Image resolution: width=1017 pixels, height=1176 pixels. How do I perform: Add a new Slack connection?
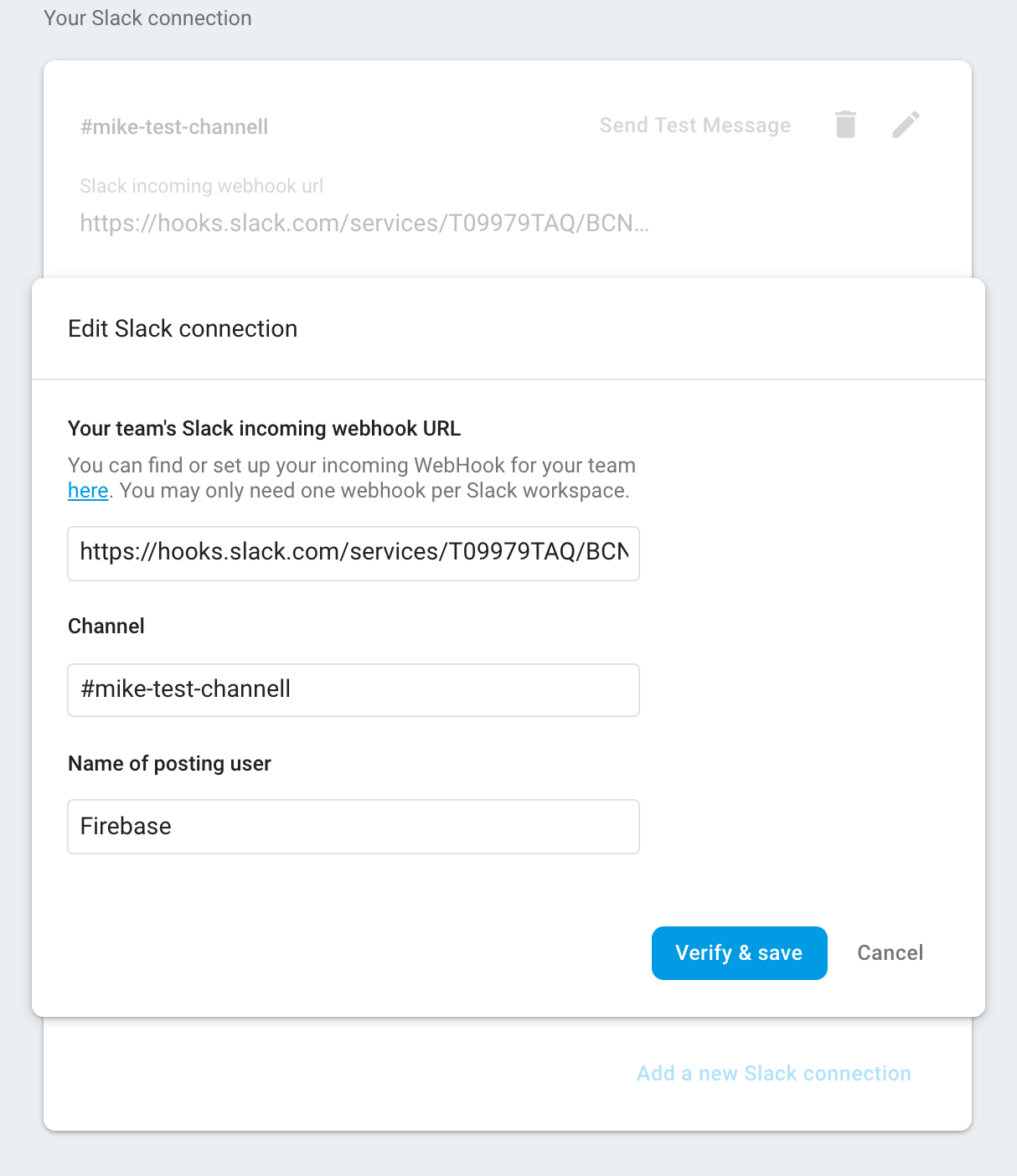pyautogui.click(x=773, y=1073)
